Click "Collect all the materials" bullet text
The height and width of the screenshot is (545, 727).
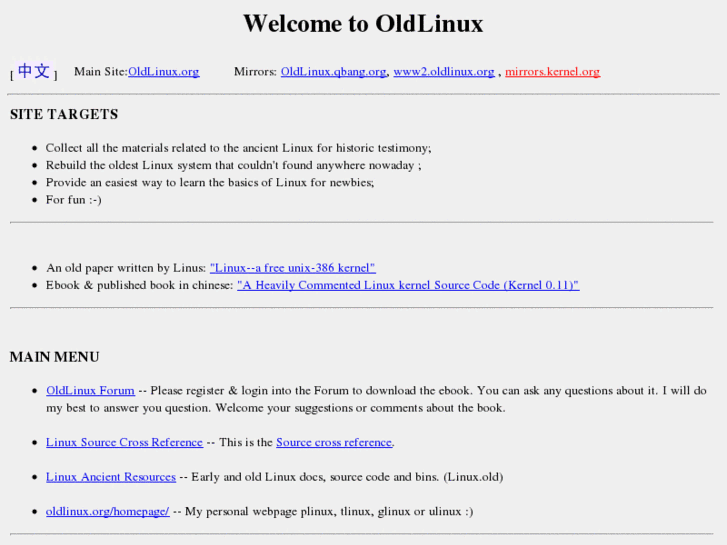(x=238, y=148)
